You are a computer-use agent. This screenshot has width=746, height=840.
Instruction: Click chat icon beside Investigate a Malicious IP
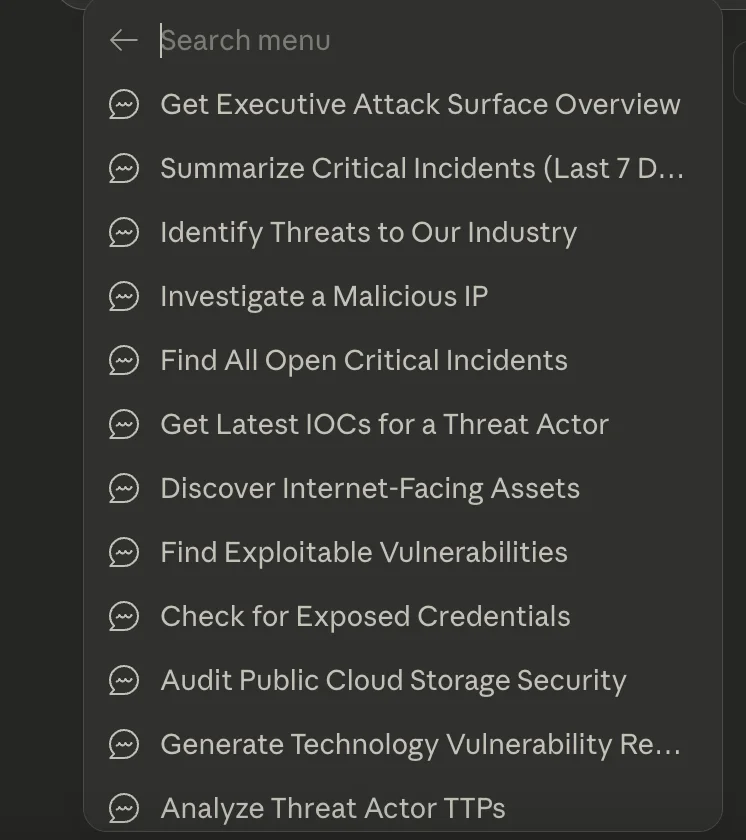124,296
